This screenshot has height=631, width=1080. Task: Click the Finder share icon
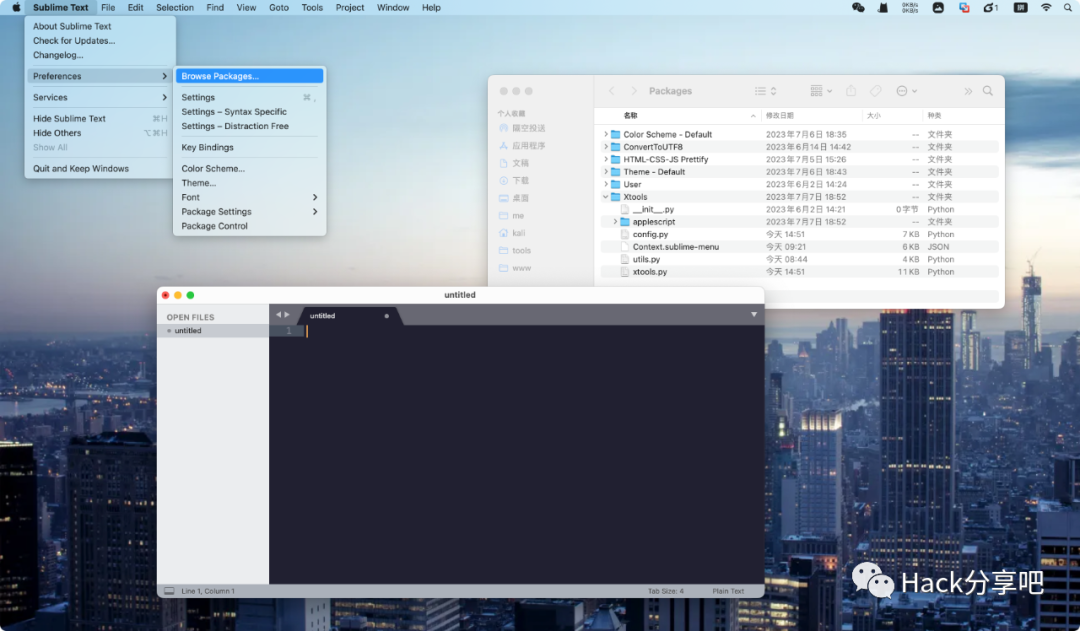point(851,91)
